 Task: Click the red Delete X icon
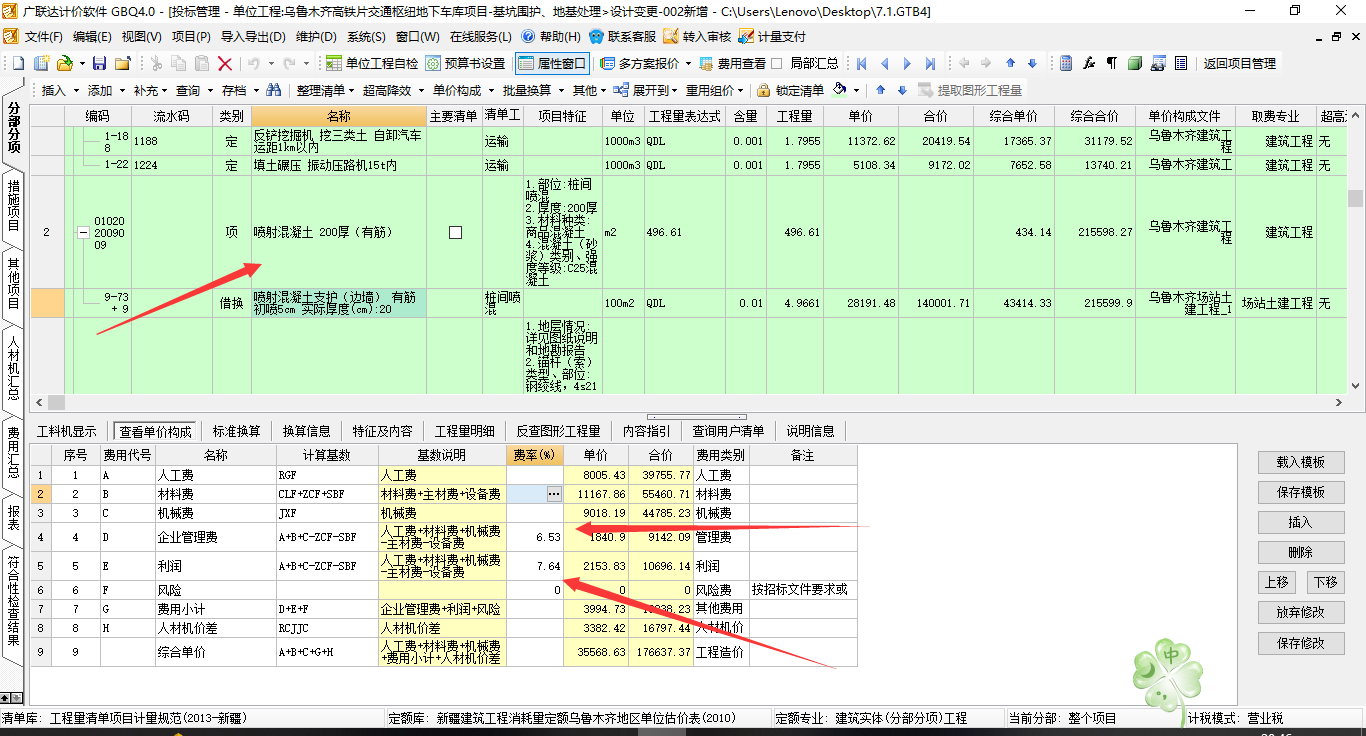225,63
